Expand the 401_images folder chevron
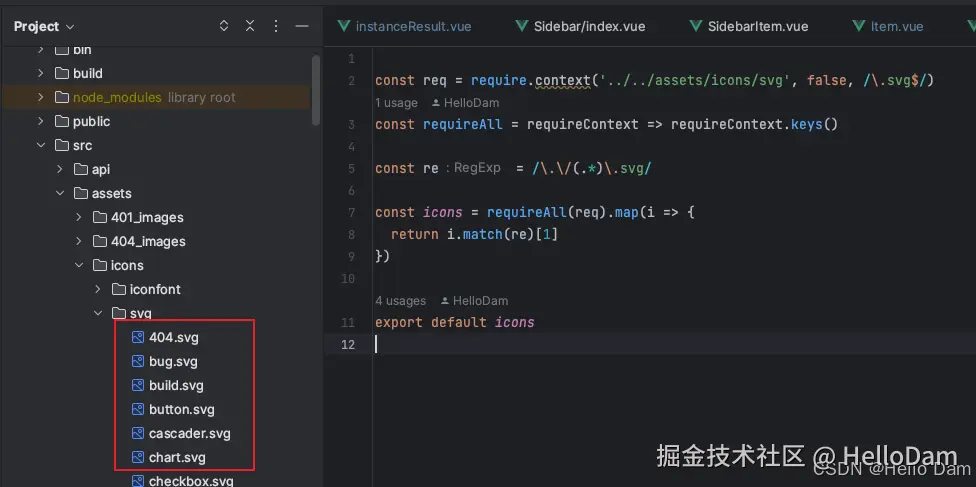This screenshot has width=976, height=487. [78, 217]
